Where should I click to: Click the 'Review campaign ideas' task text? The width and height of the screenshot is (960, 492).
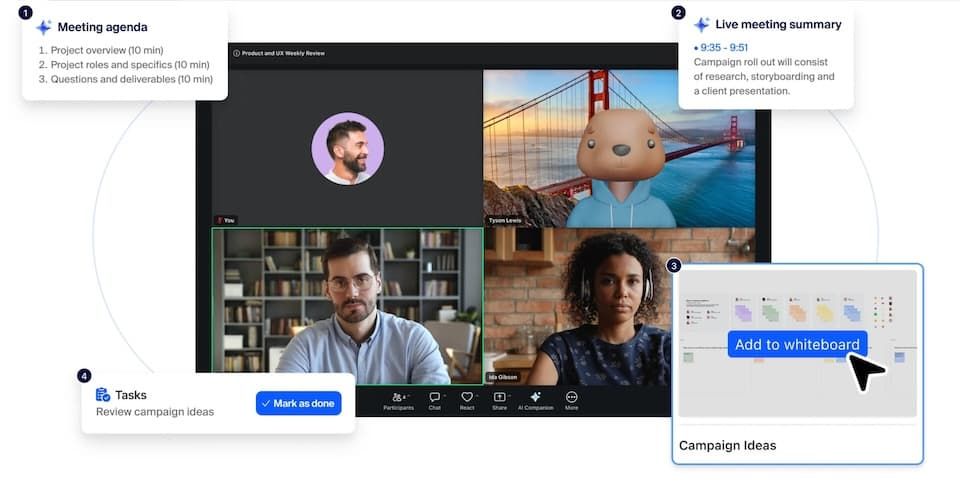pos(155,412)
